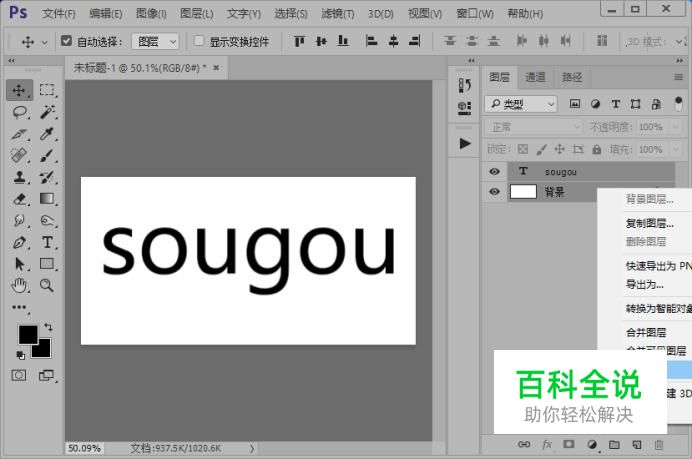Collapse the toolbox double-arrow
Screen dimensions: 692x459
tap(11, 60)
